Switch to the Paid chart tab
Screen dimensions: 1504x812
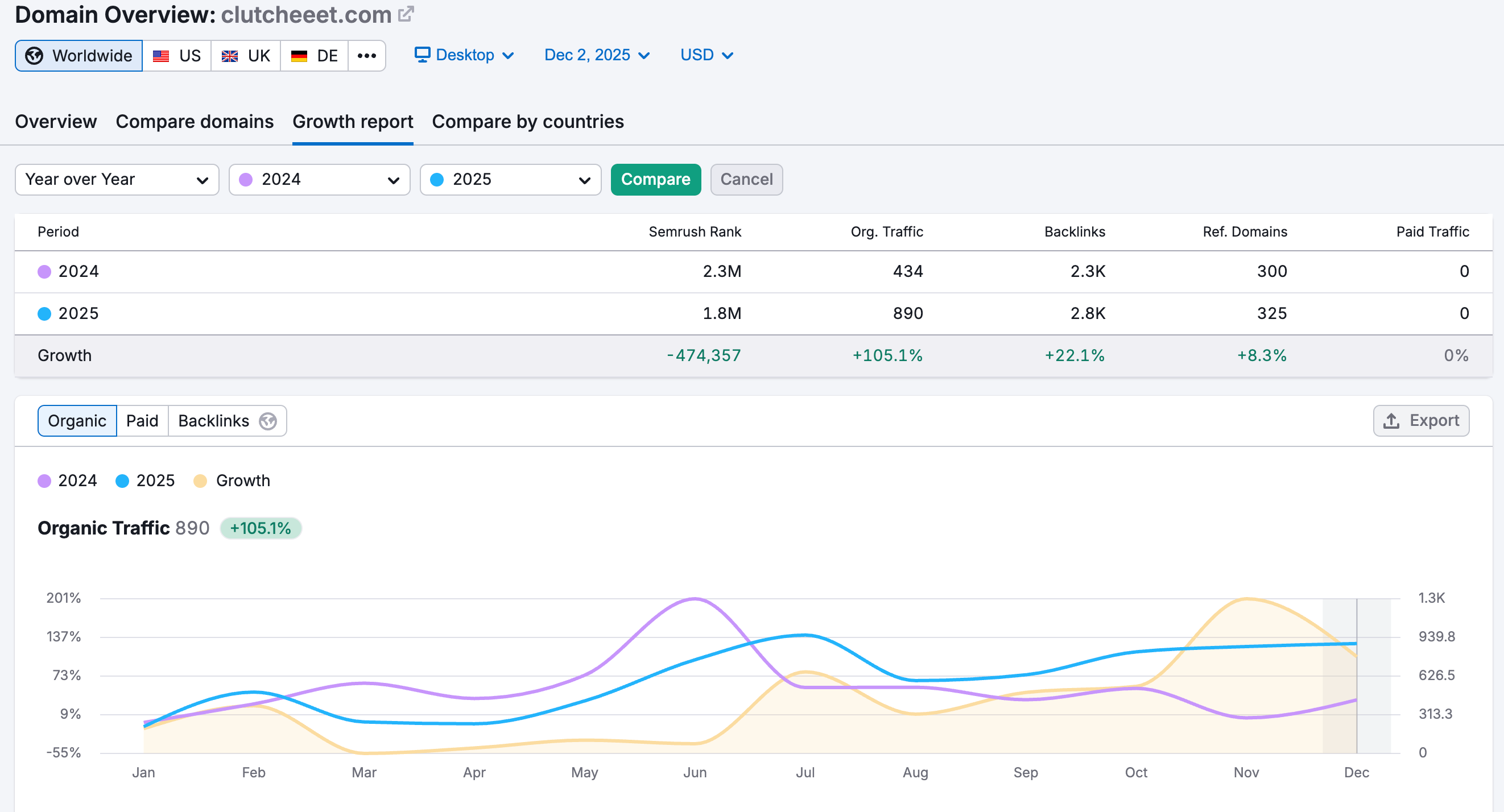point(142,421)
